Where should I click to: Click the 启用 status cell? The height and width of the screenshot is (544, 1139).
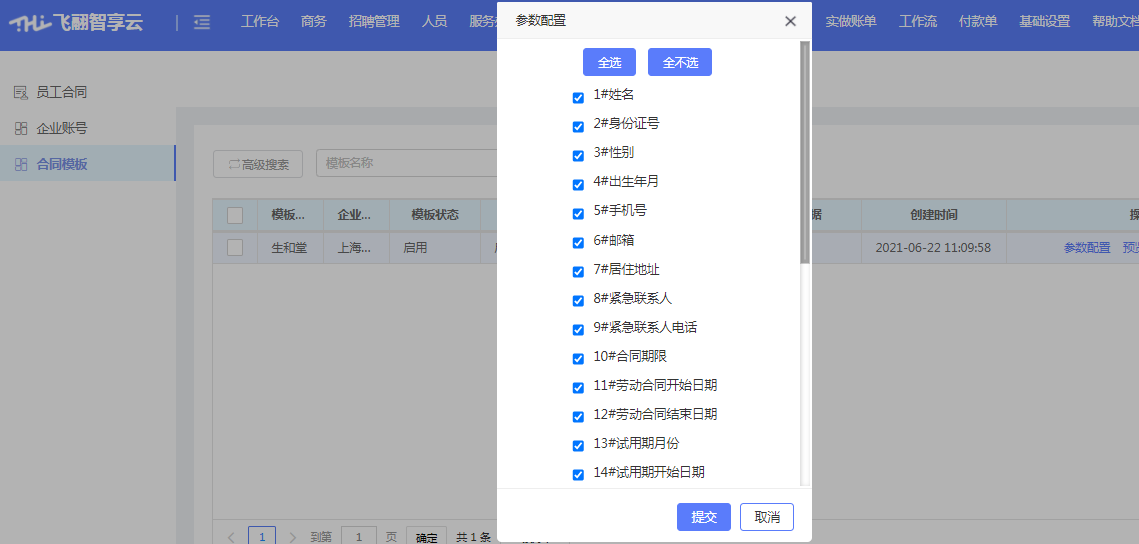[435, 248]
